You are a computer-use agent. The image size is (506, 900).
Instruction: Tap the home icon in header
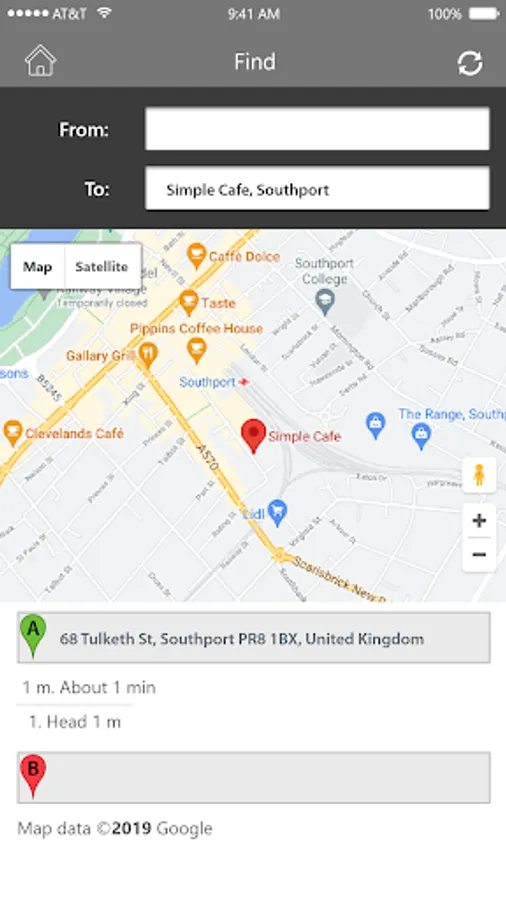pyautogui.click(x=40, y=61)
